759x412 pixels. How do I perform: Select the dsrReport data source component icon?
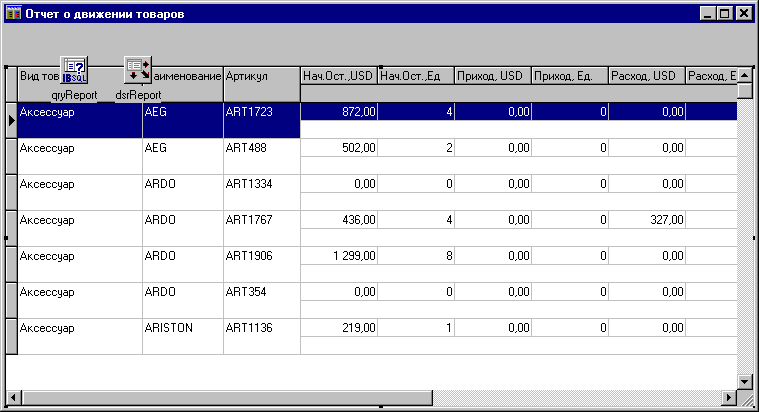(x=138, y=70)
